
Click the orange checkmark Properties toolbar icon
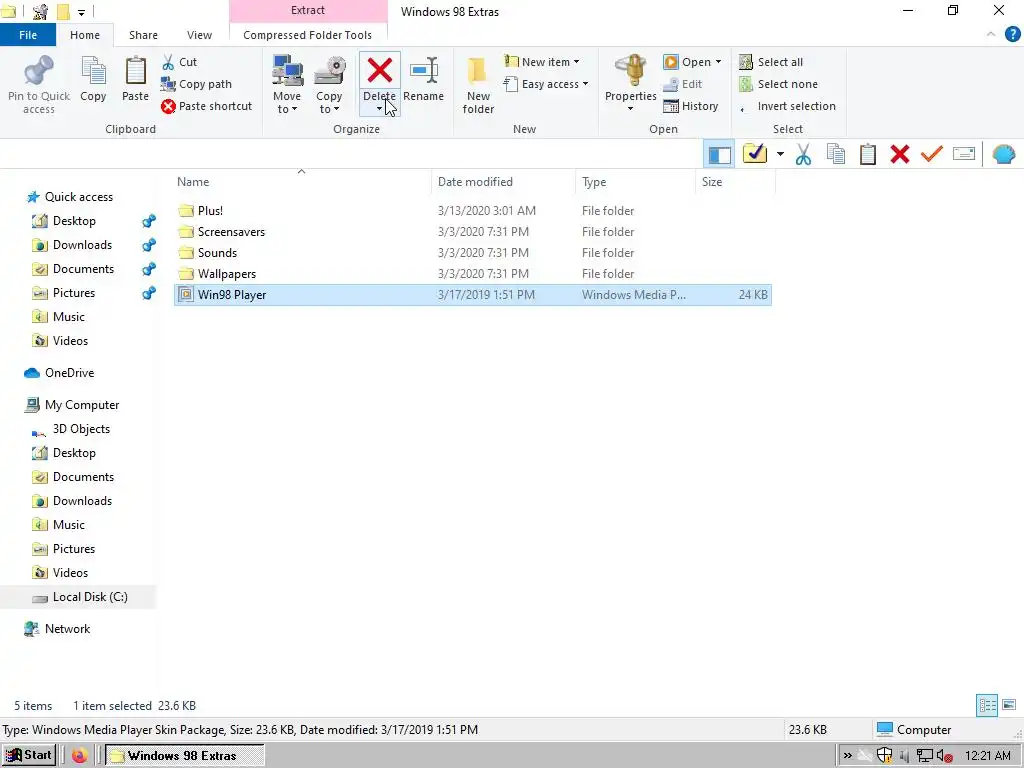pos(932,154)
